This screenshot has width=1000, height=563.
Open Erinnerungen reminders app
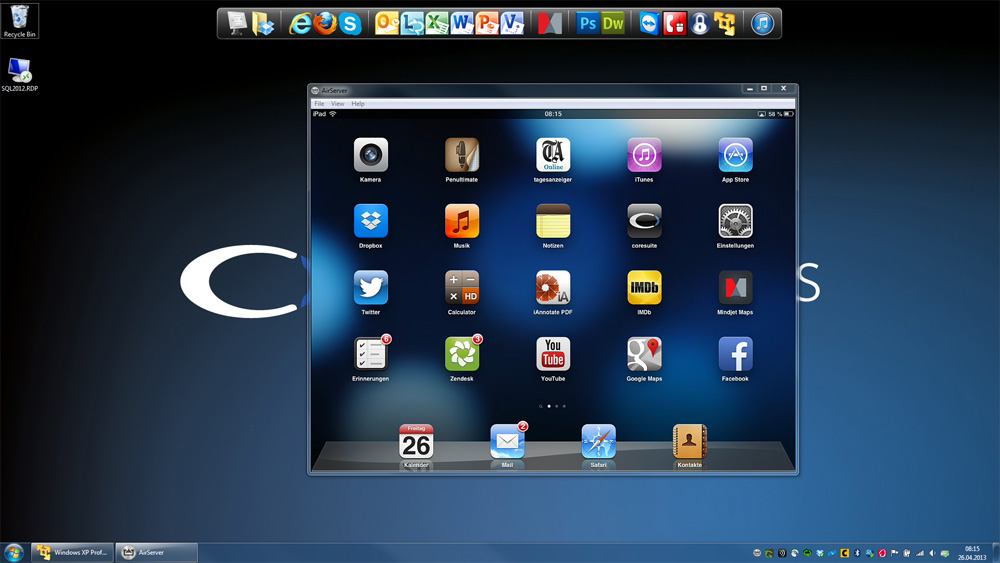(371, 354)
